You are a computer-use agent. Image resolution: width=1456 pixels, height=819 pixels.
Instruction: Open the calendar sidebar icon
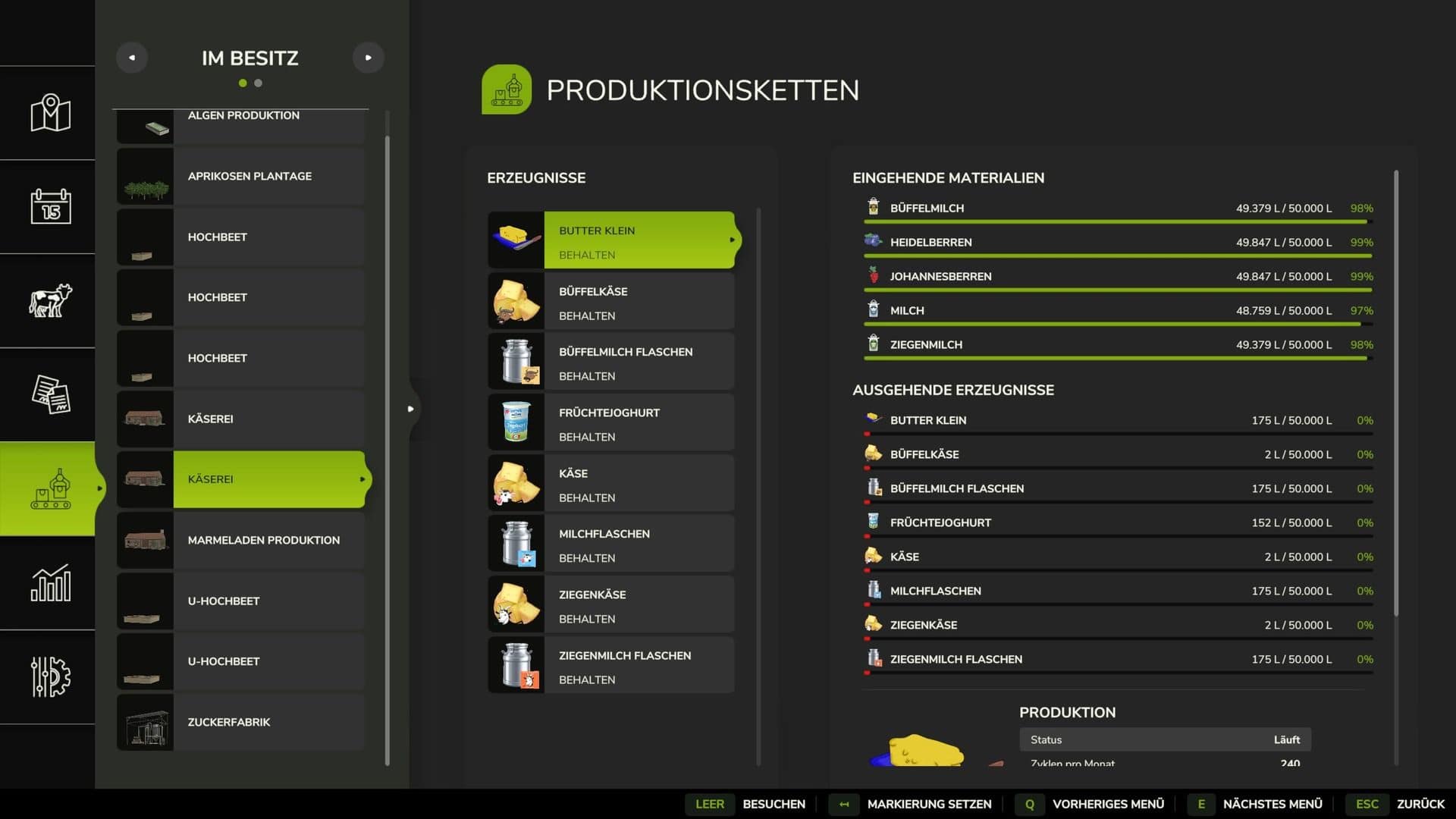point(50,206)
